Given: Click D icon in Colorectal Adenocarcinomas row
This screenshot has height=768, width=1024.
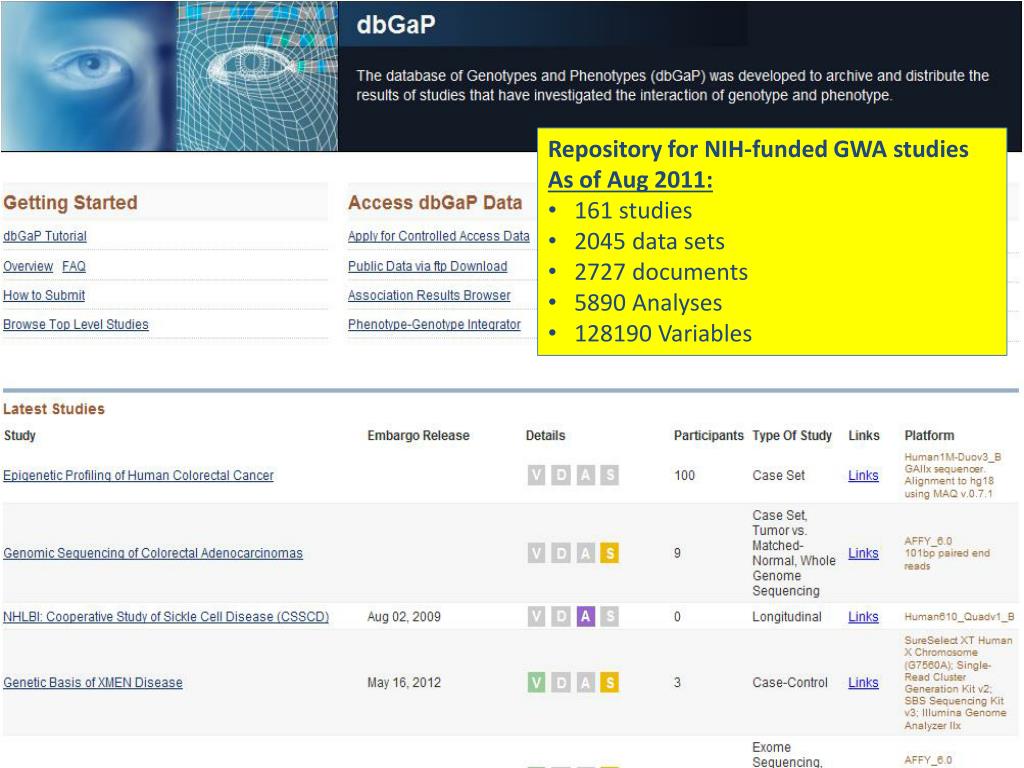Looking at the screenshot, I should click(561, 553).
